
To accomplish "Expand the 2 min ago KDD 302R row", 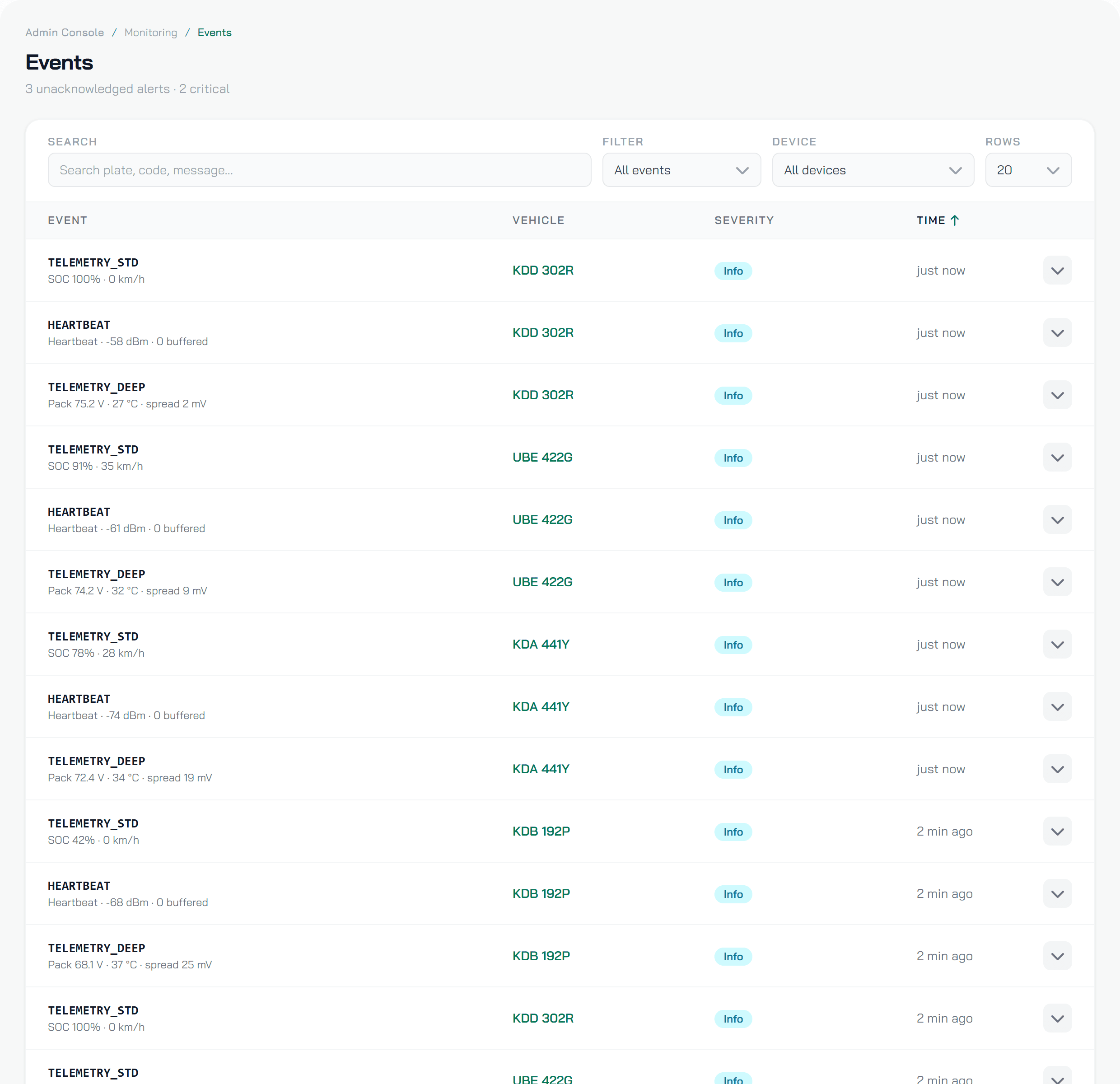I will pos(1057,1018).
